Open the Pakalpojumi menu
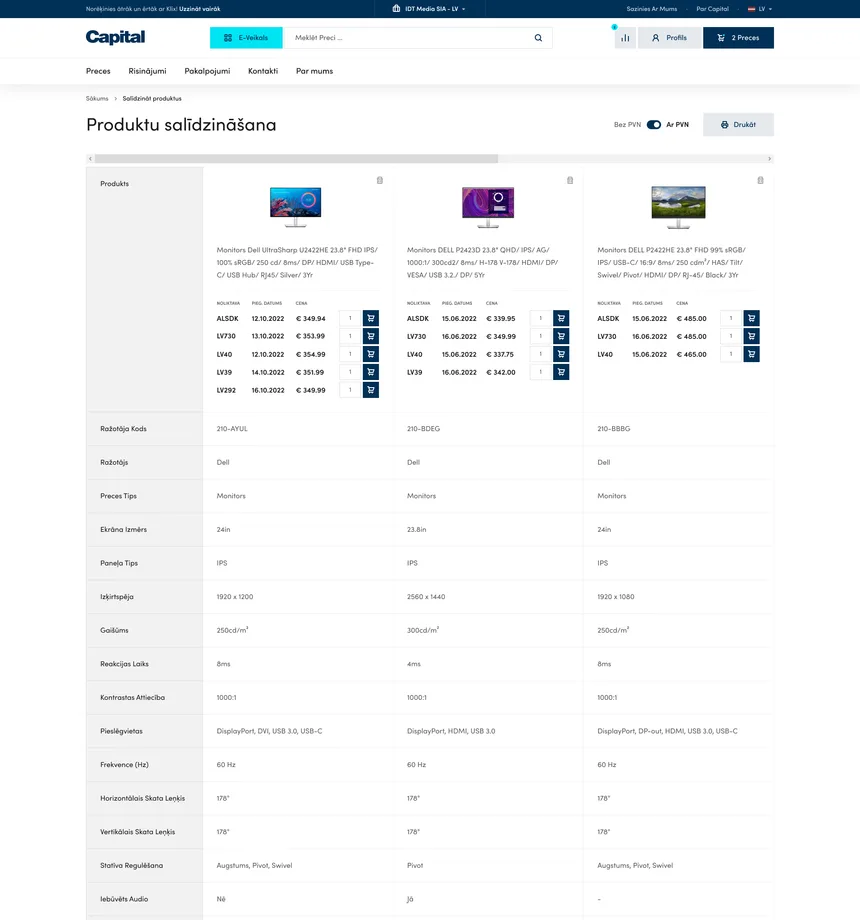The height and width of the screenshot is (920, 860). pyautogui.click(x=207, y=71)
